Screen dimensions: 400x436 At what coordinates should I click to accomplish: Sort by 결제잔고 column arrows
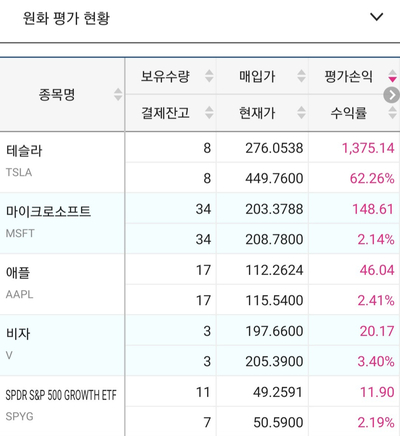click(209, 112)
